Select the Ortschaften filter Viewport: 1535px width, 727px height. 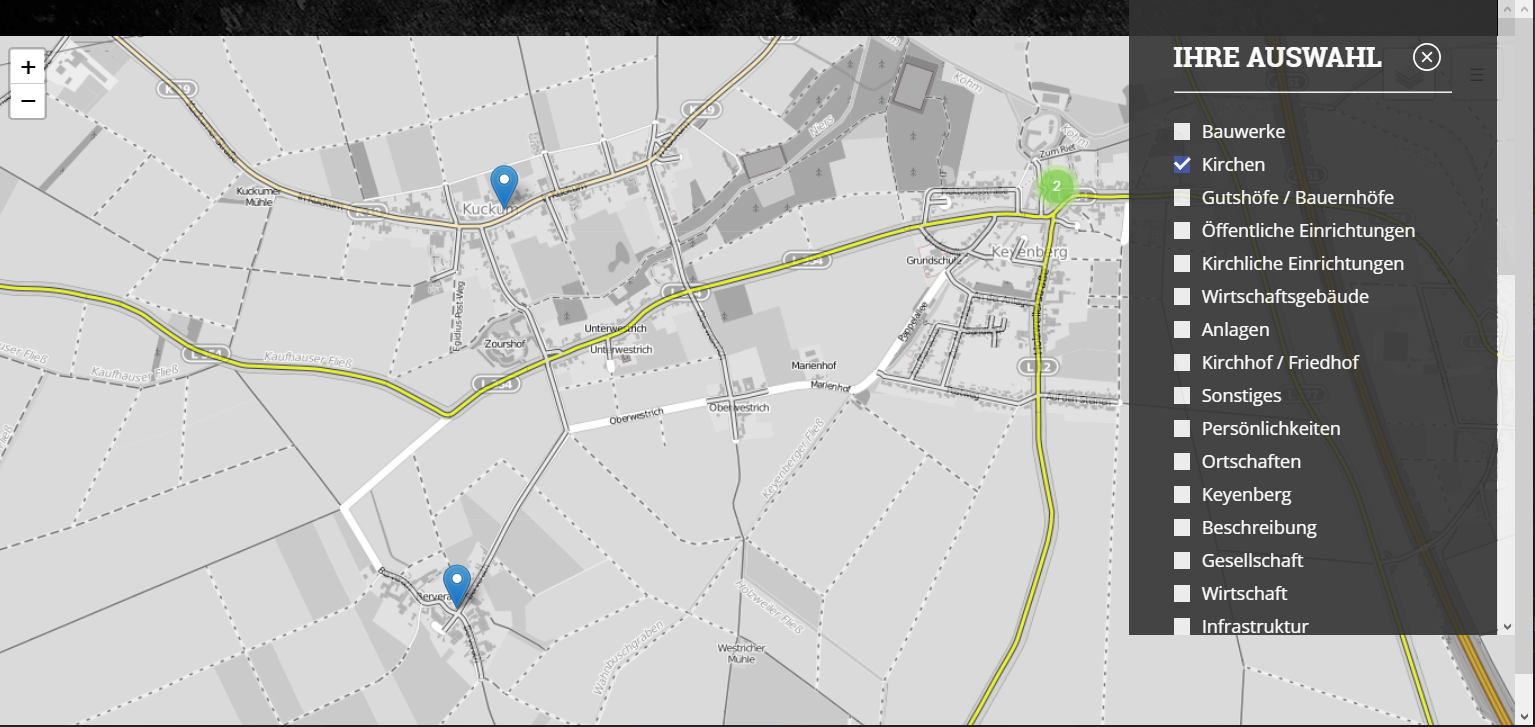tap(1182, 461)
